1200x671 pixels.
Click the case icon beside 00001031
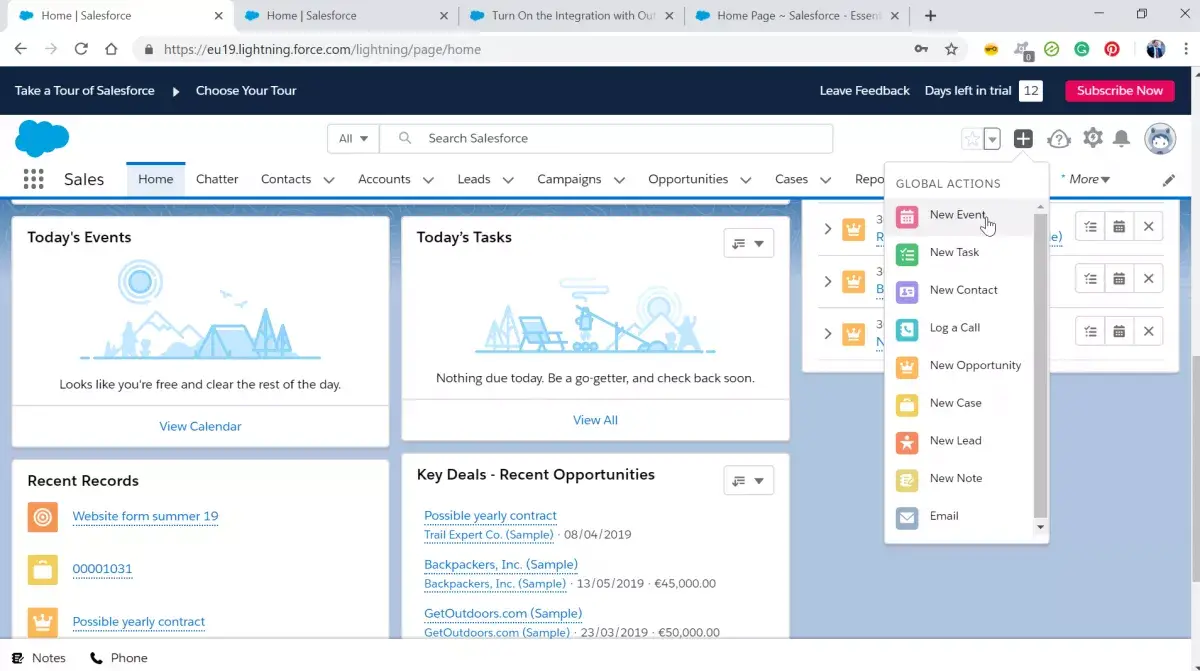42,570
